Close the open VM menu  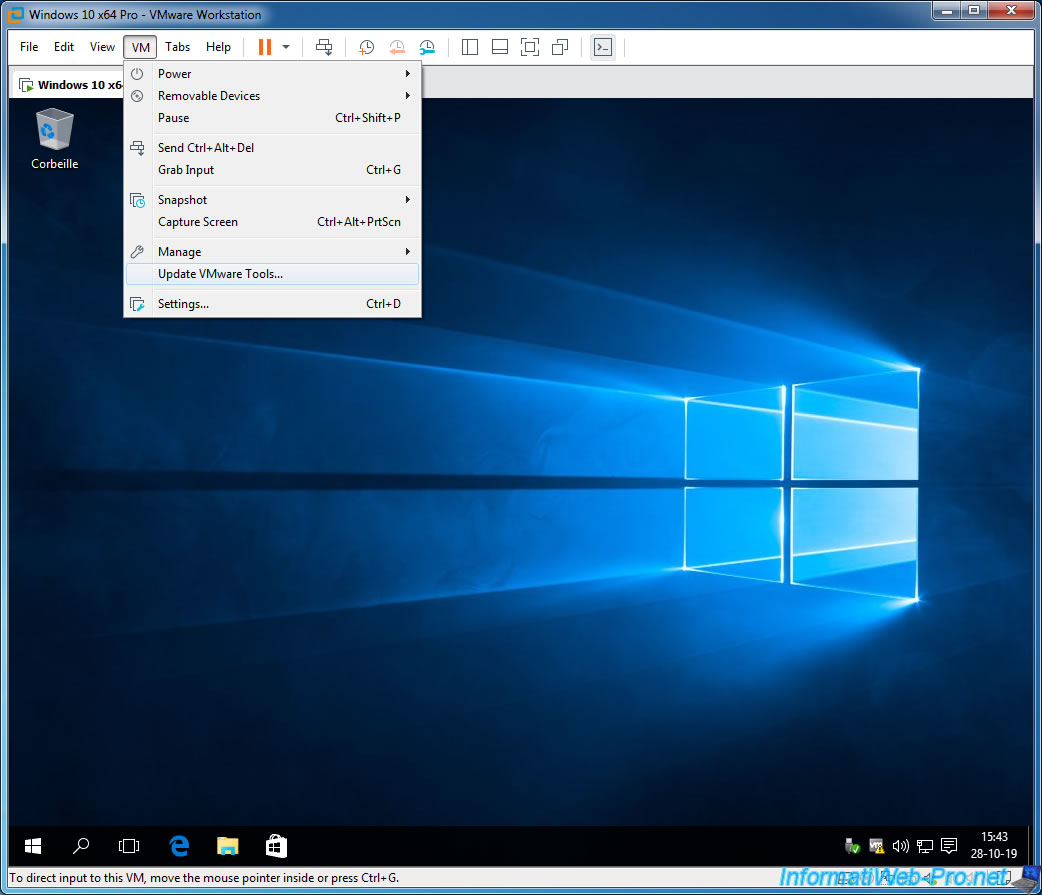click(x=140, y=47)
